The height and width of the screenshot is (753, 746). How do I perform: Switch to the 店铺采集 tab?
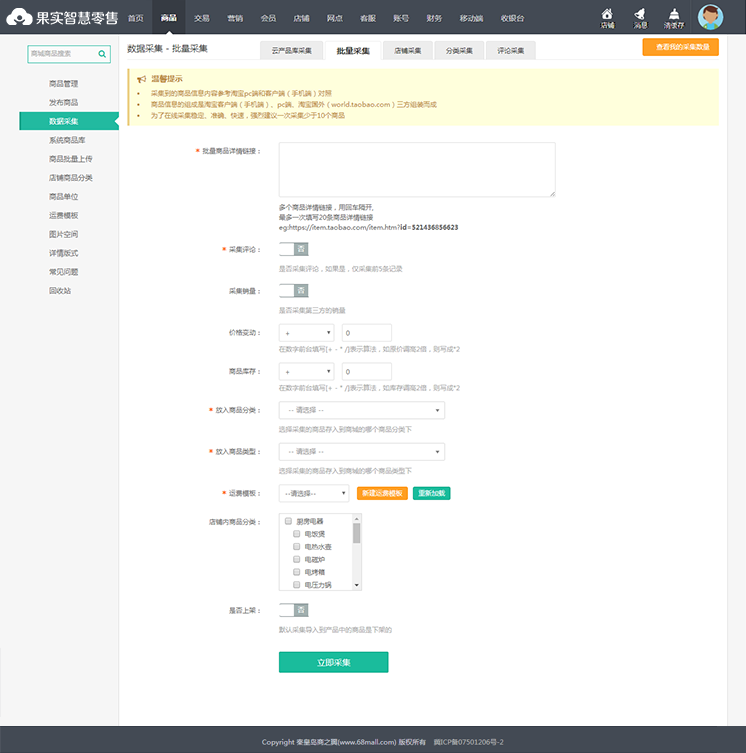coord(407,49)
